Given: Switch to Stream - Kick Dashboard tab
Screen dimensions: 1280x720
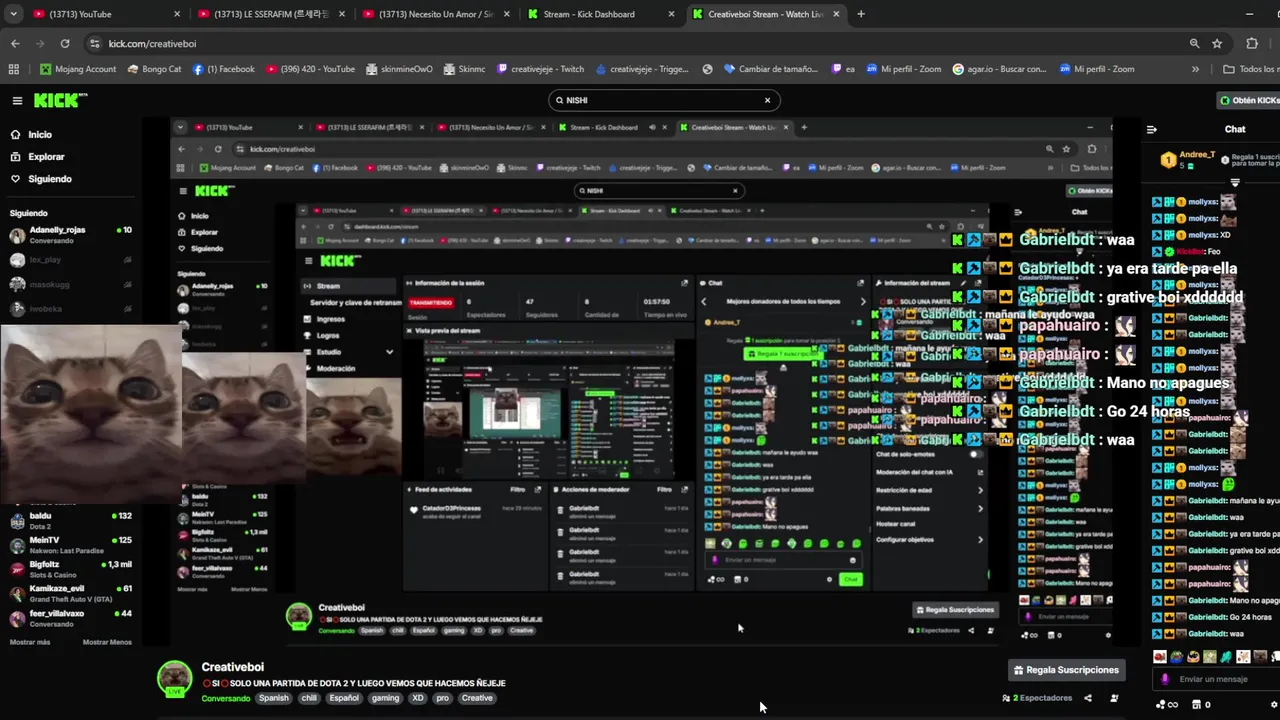Looking at the screenshot, I should (600, 14).
